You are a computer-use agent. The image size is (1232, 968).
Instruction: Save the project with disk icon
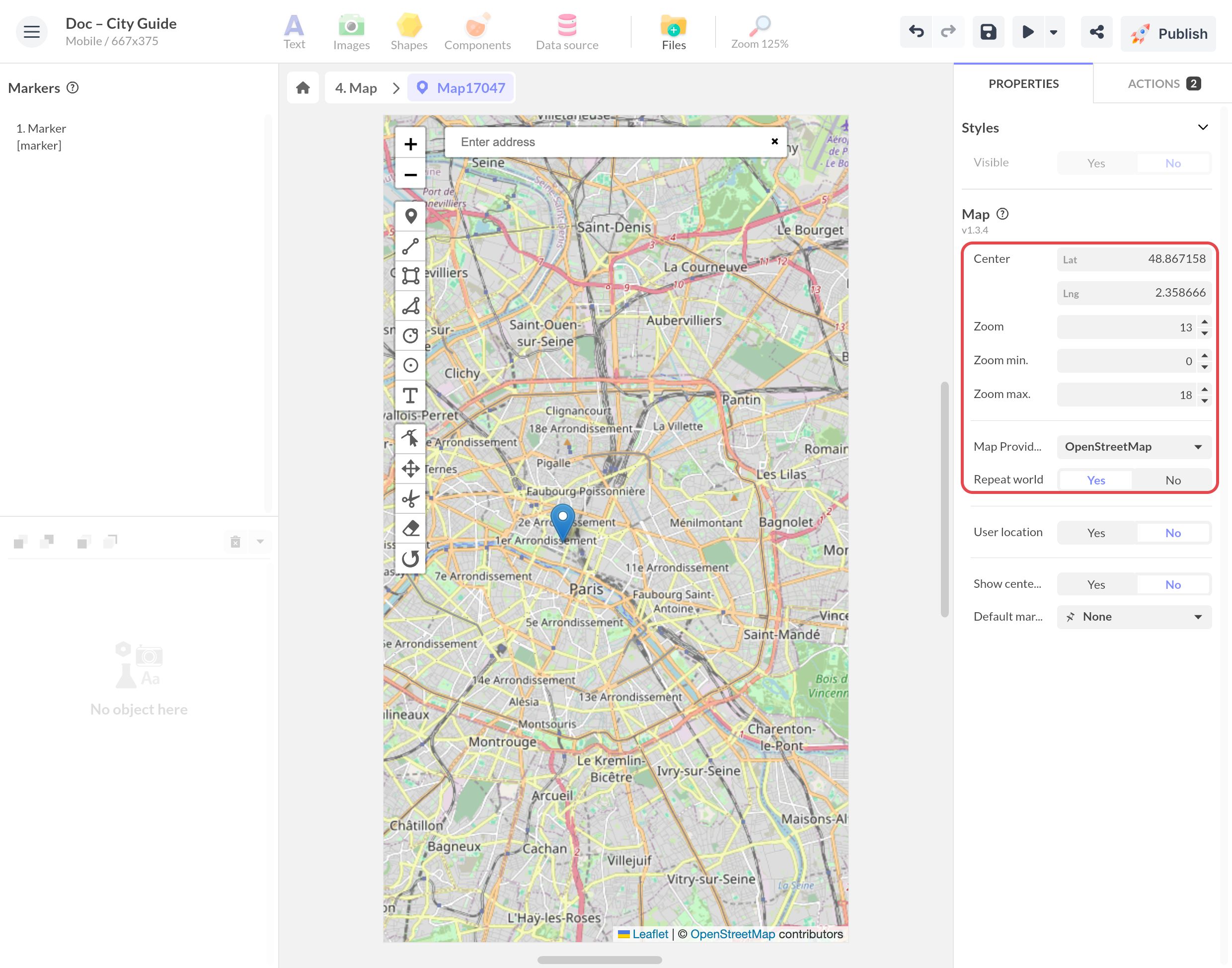989,32
